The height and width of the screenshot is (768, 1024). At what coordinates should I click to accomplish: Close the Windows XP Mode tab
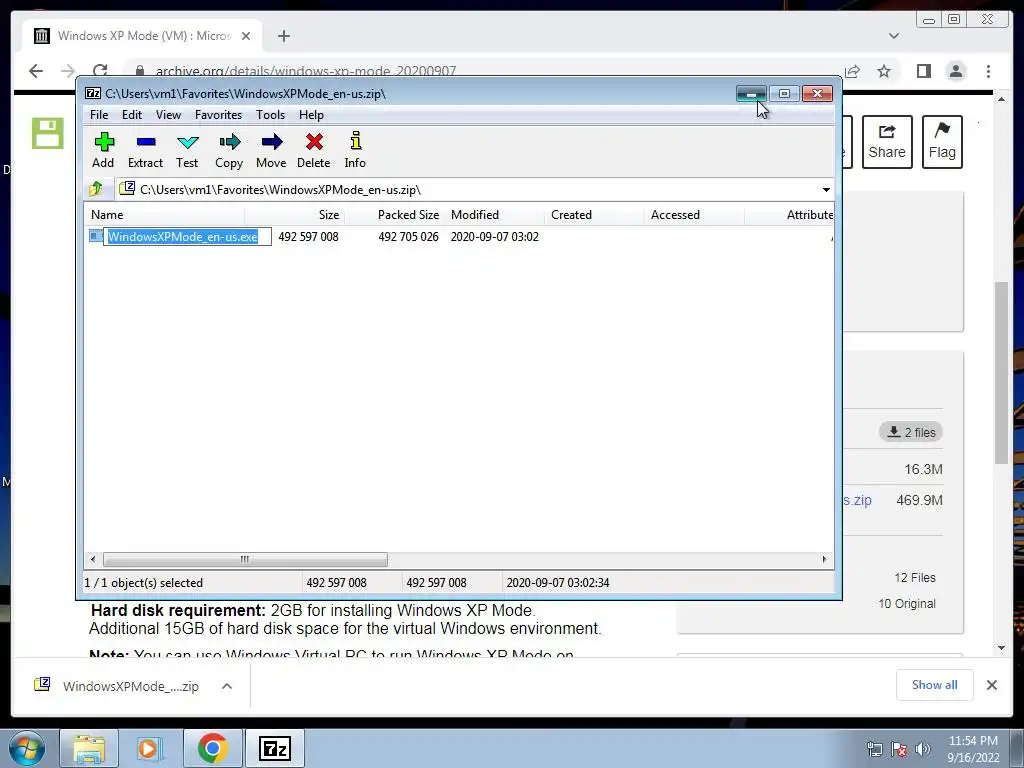(246, 36)
